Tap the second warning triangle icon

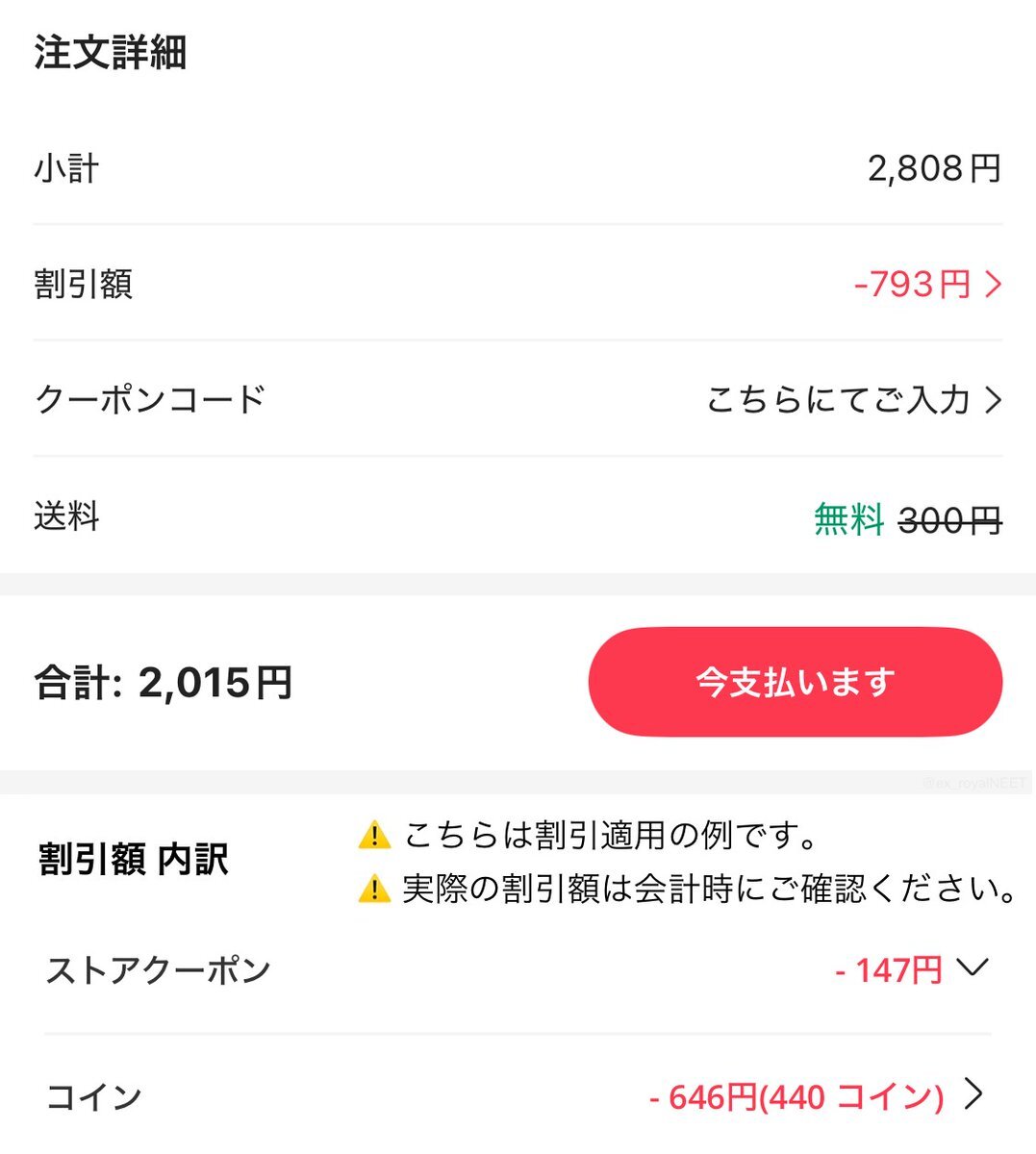(x=374, y=890)
